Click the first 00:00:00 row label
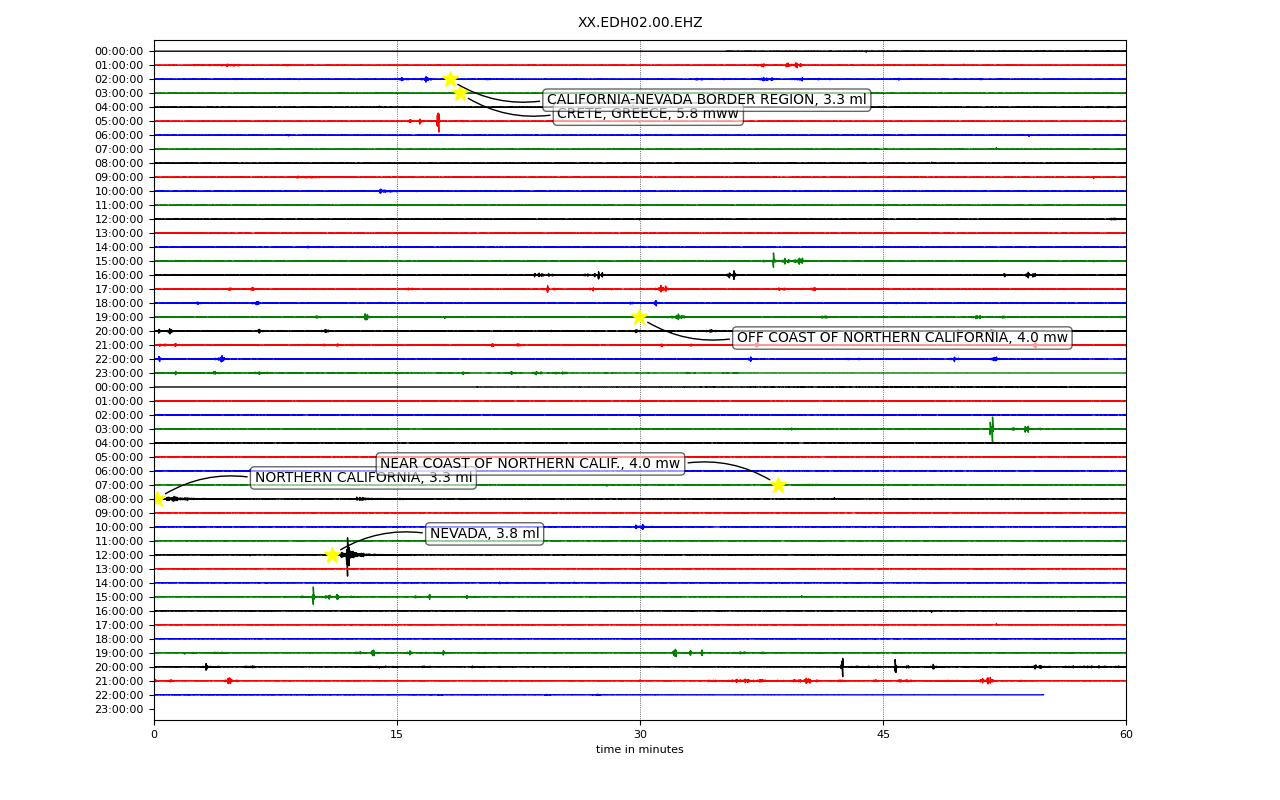Screen dimensions: 1280x800 119,51
